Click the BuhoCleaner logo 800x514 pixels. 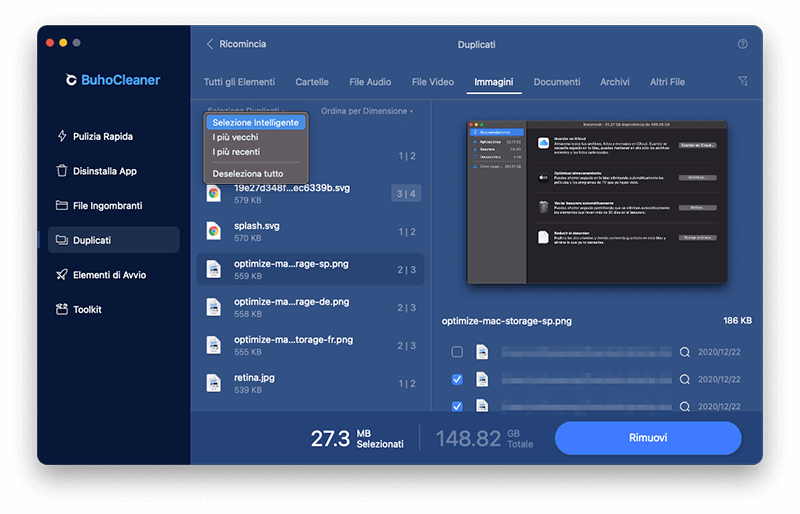pyautogui.click(x=113, y=80)
